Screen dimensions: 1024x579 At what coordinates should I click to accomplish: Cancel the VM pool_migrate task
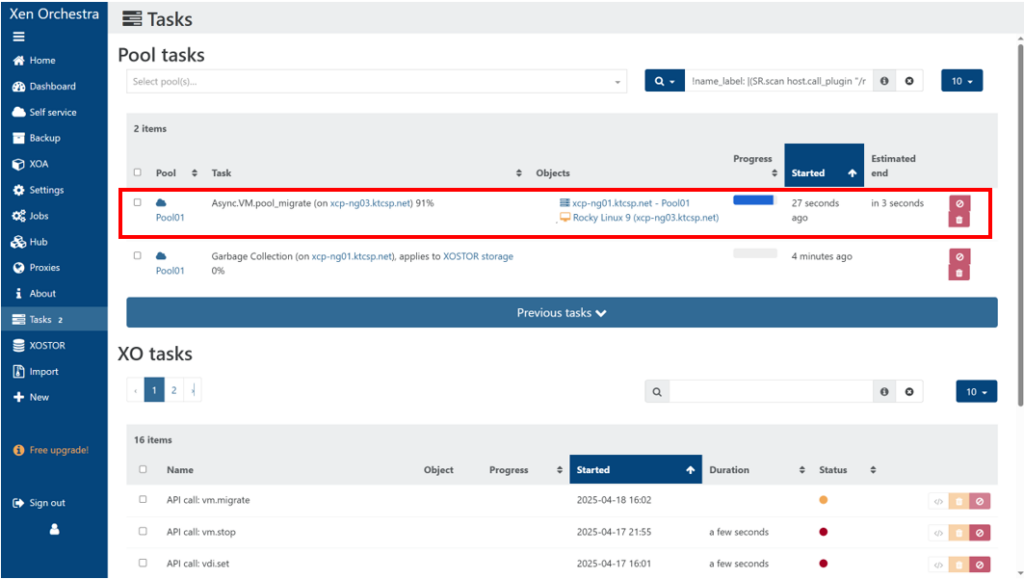959,203
